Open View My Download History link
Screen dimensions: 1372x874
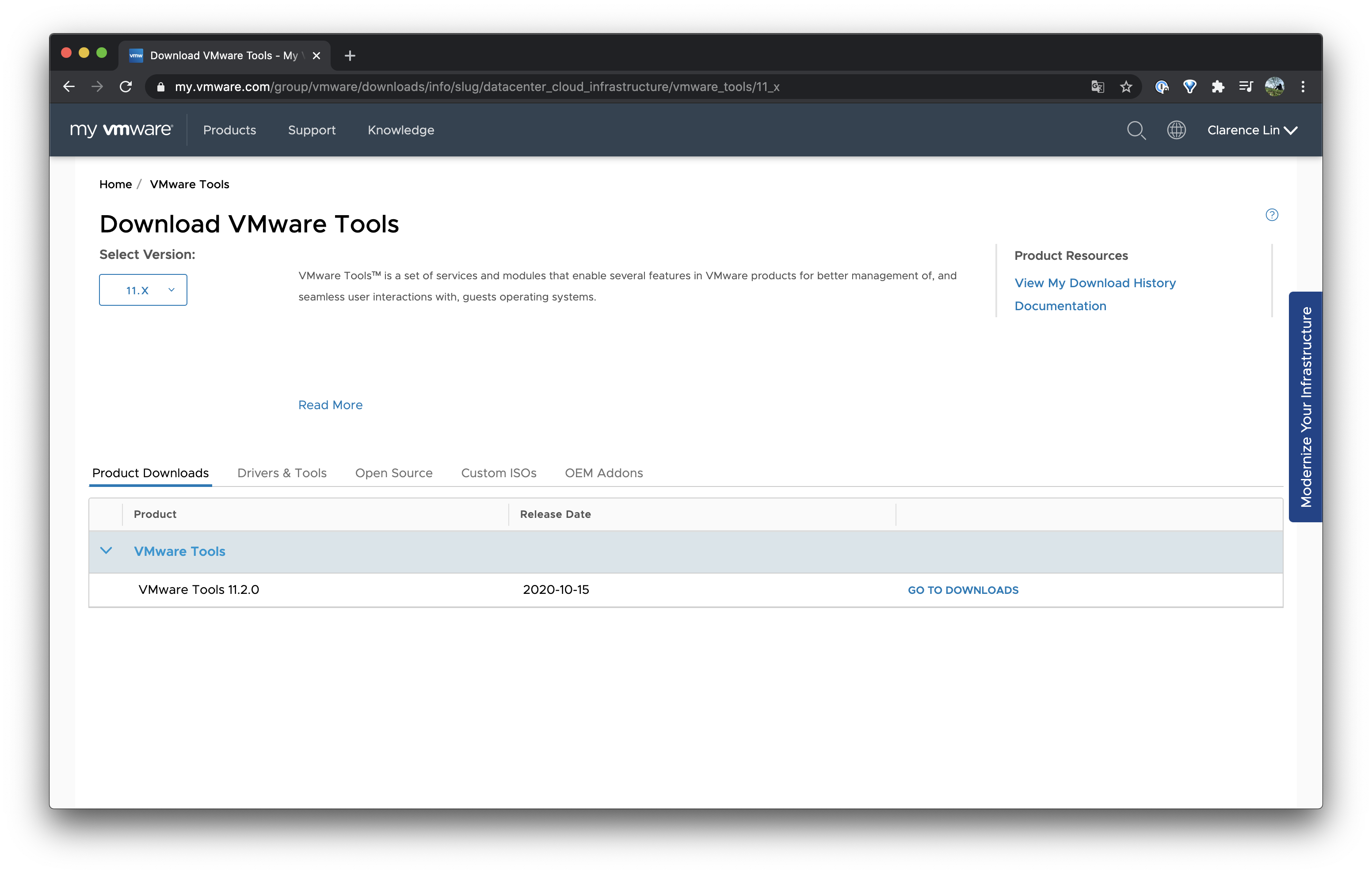pos(1095,283)
